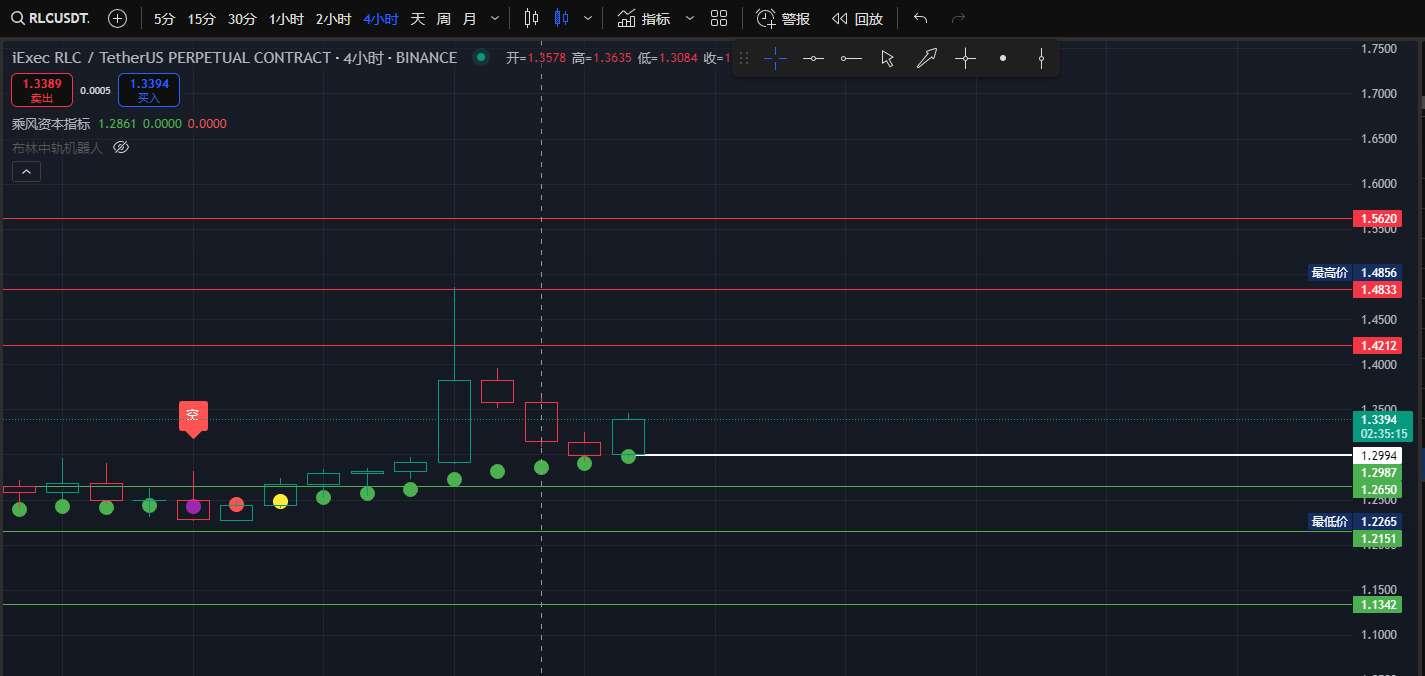Click the red 卖出 sell button at 1.3389
Viewport: 1425px width, 676px height.
point(42,90)
